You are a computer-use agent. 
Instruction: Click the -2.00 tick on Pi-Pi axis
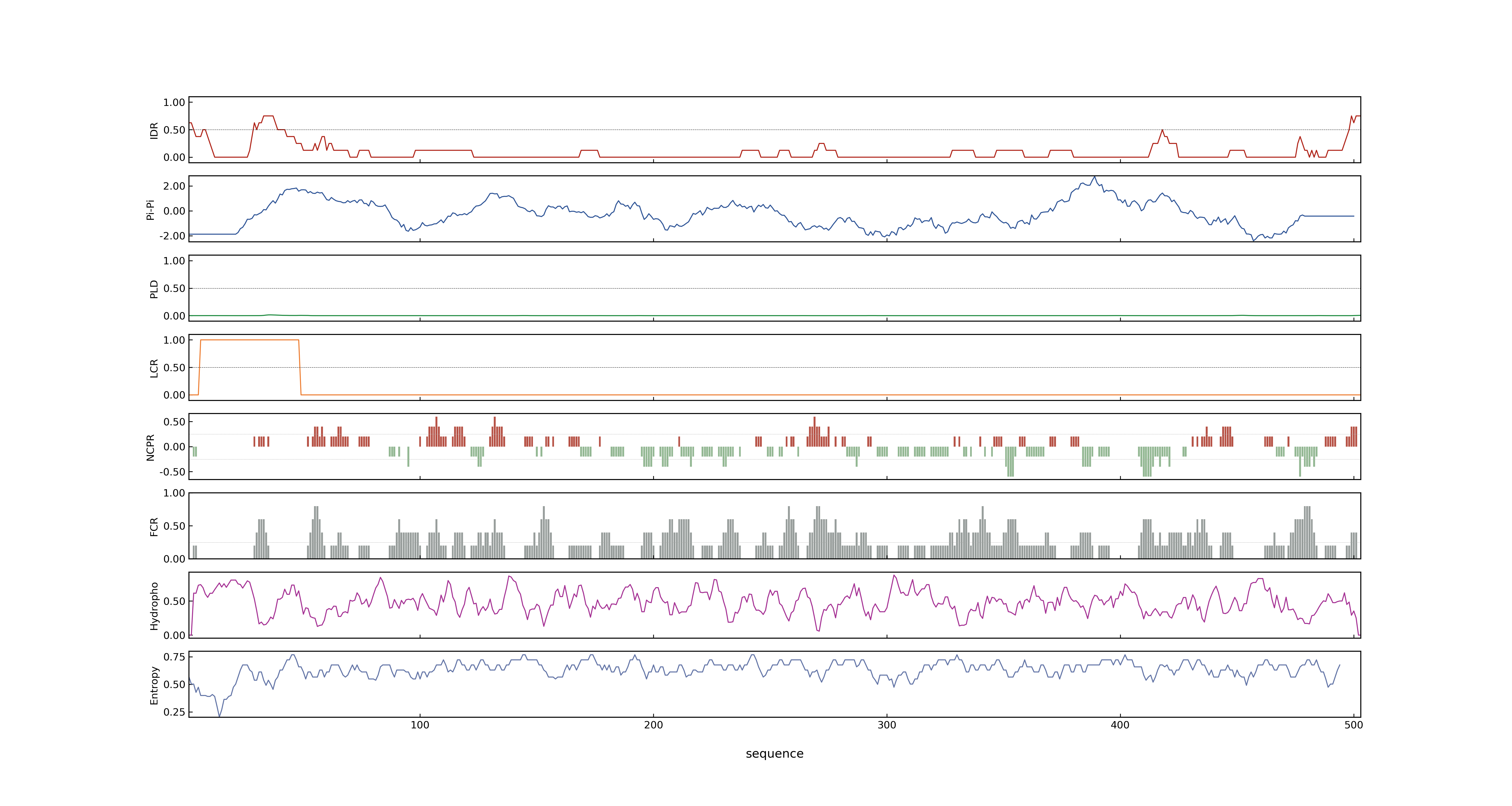coord(172,236)
